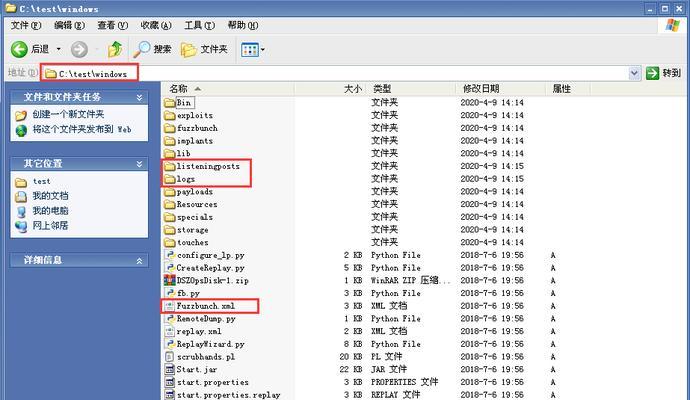Sort by the 属性 column header
The image size is (690, 400).
(568, 89)
